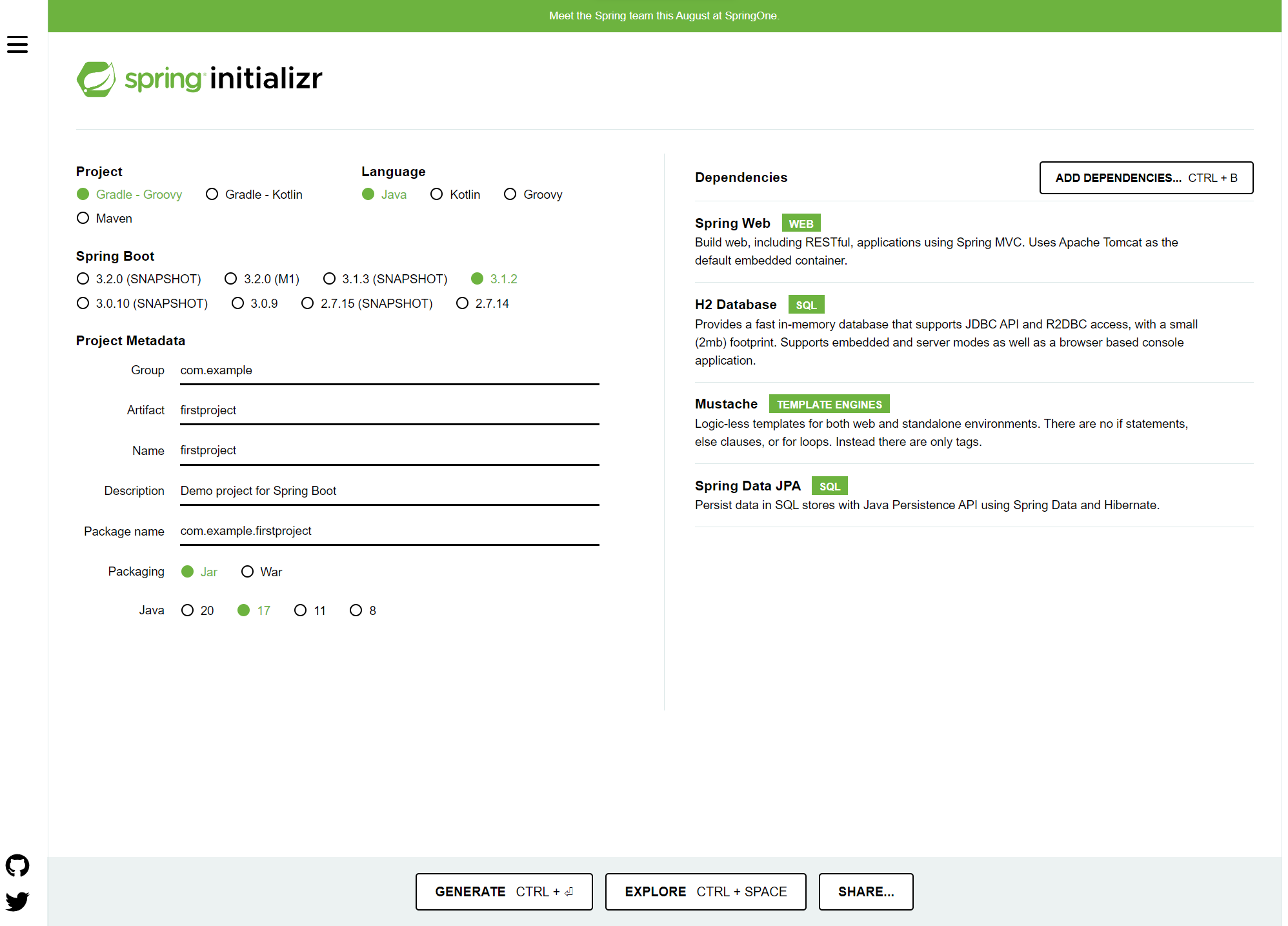Click the GitHub icon in sidebar

(17, 865)
